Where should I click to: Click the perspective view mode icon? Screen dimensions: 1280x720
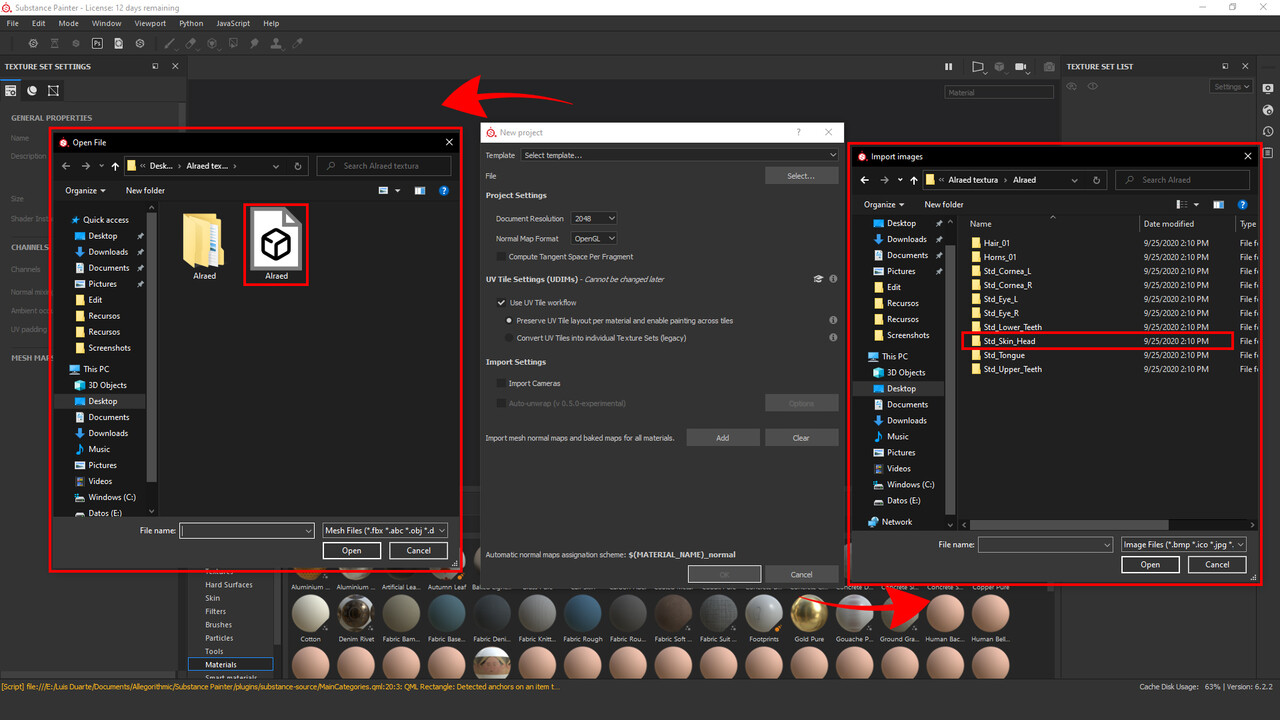coord(979,67)
